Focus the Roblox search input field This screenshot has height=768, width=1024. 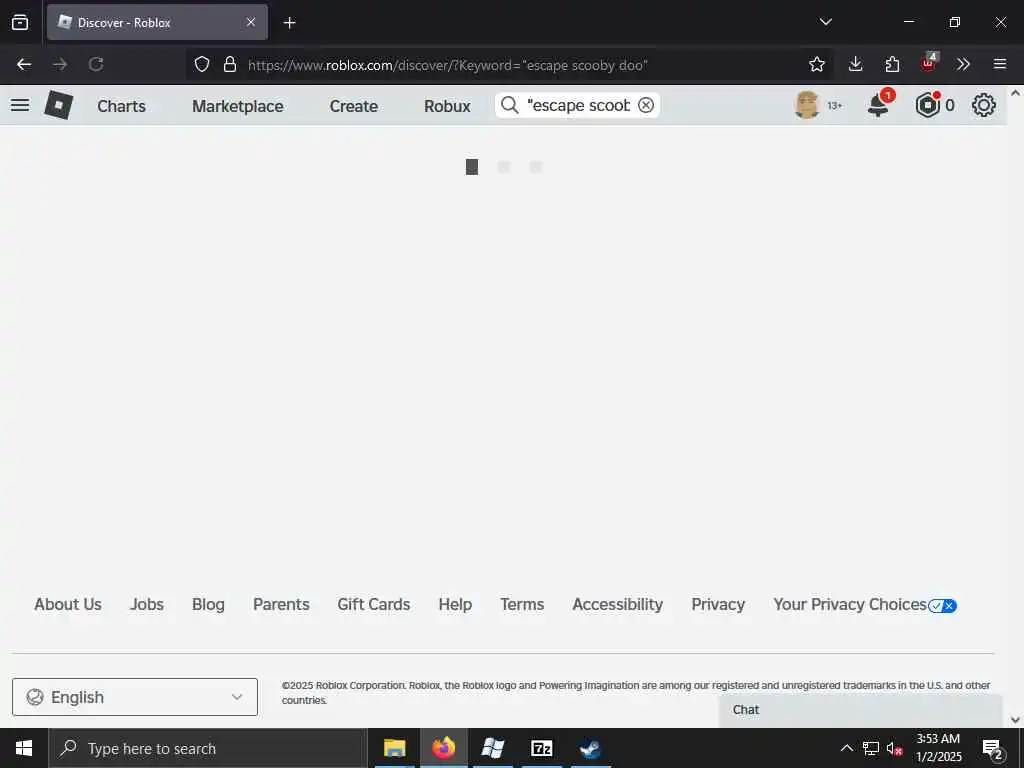(x=579, y=105)
